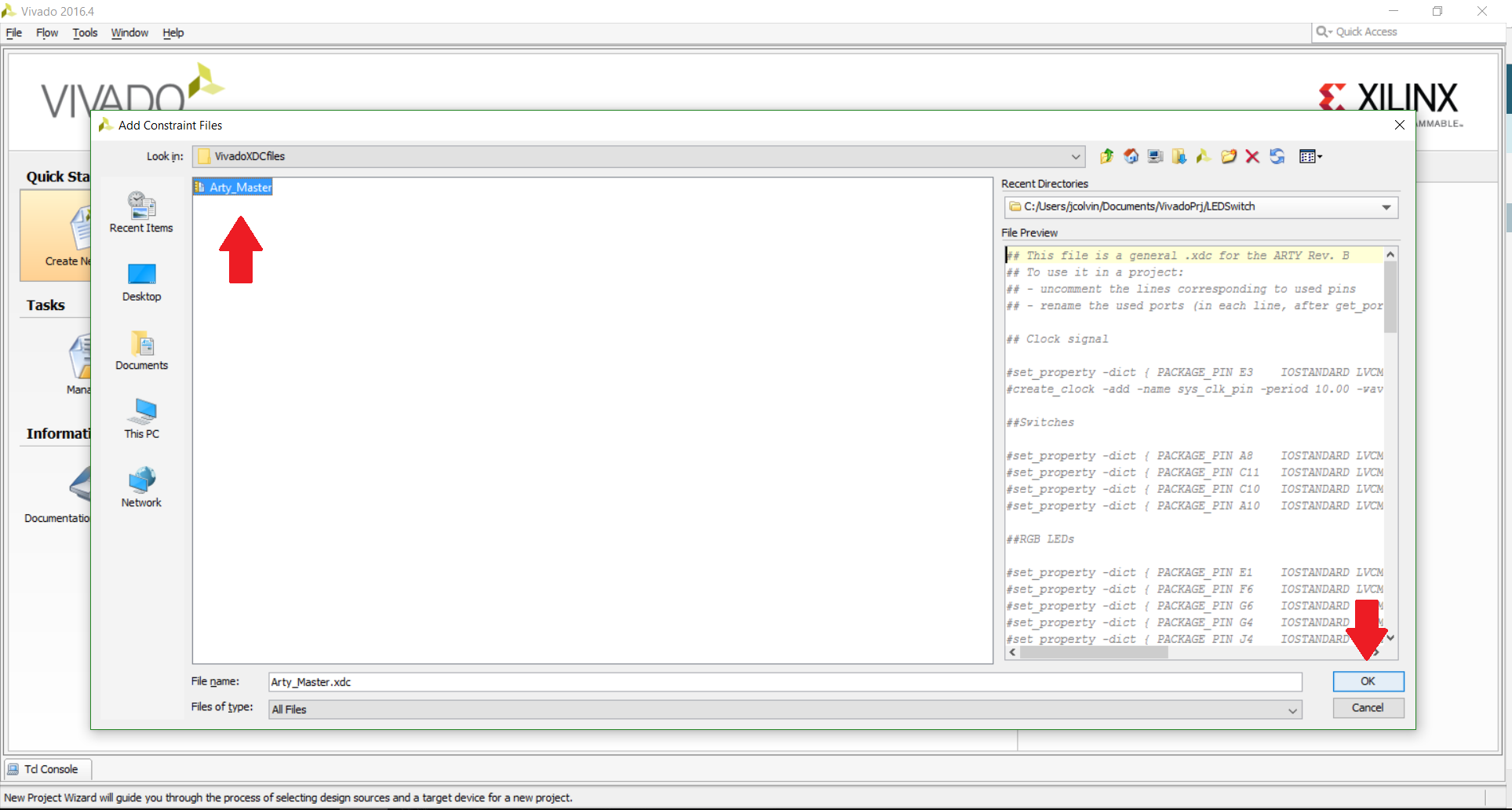Jump to the home directory icon

pos(1131,156)
